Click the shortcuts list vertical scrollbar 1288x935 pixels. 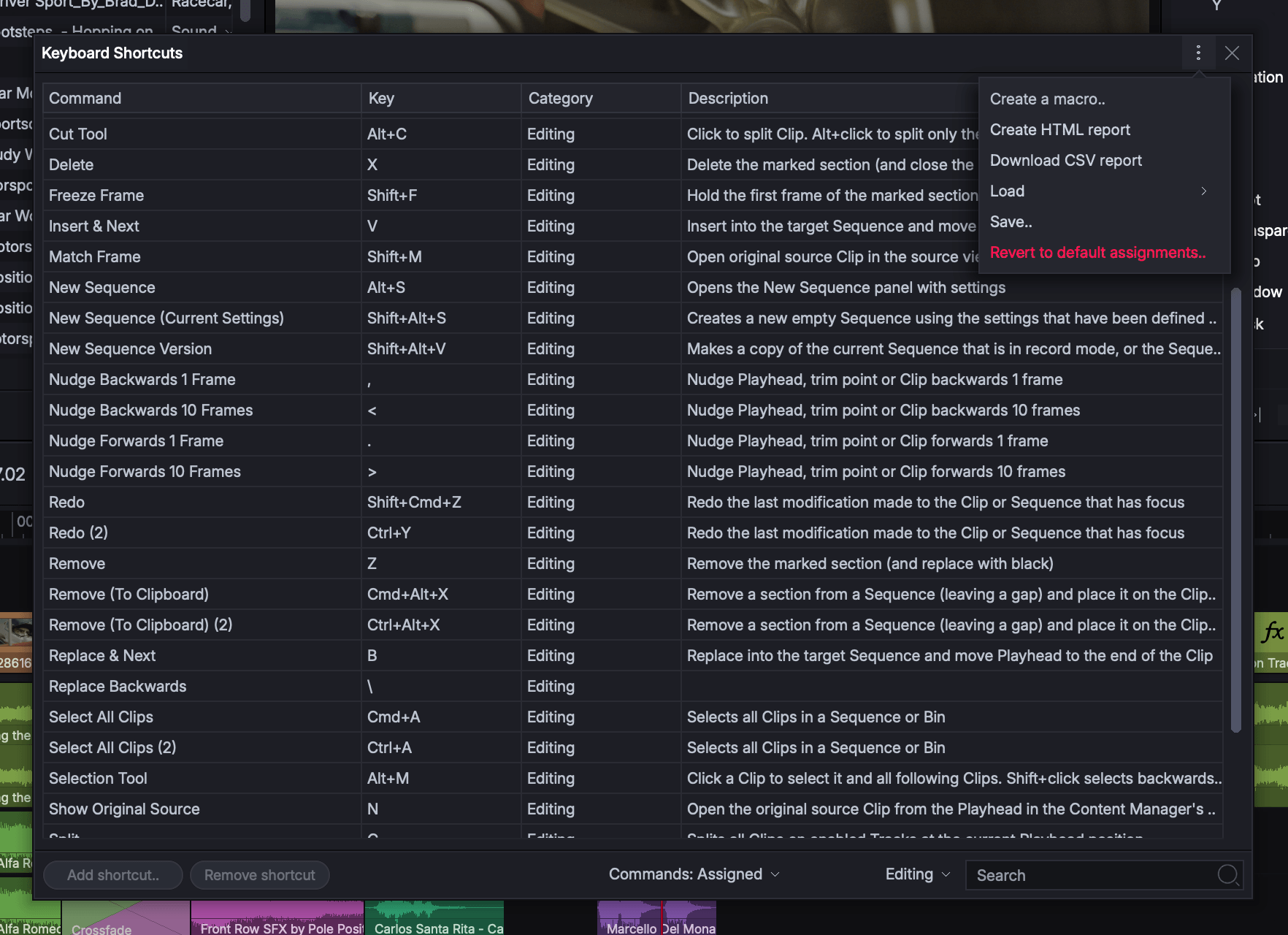tap(1236, 510)
